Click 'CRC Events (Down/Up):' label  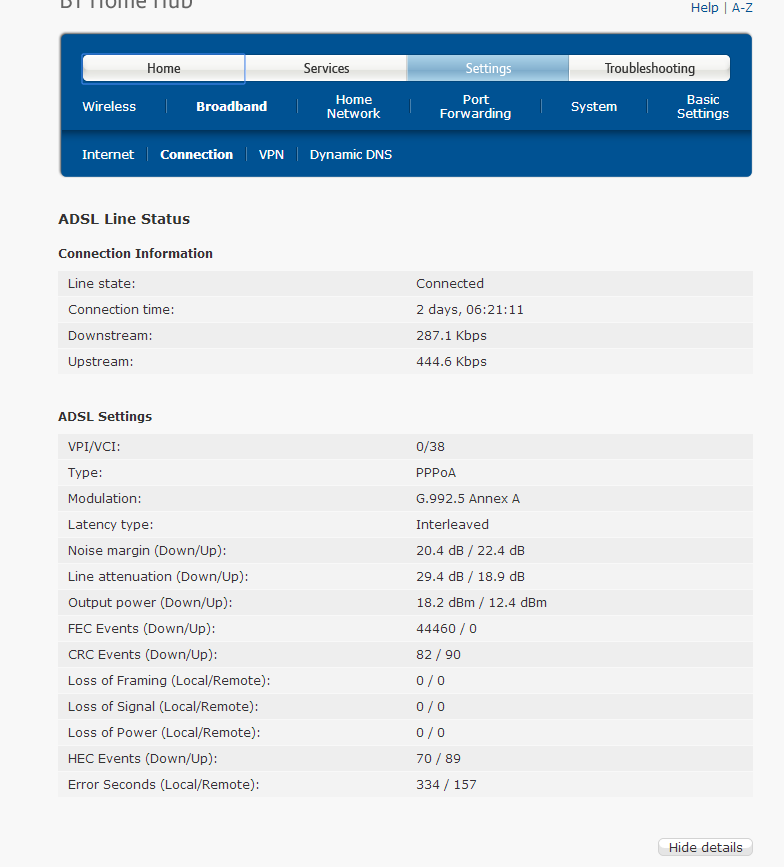[143, 655]
